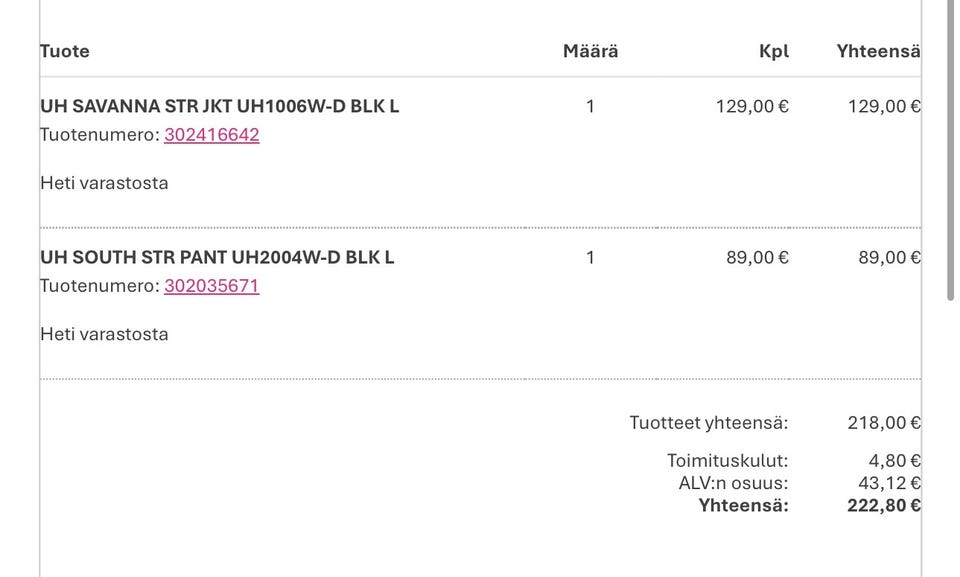Click the Määrä column header
Viewport: 960px width, 577px height.
pos(590,51)
